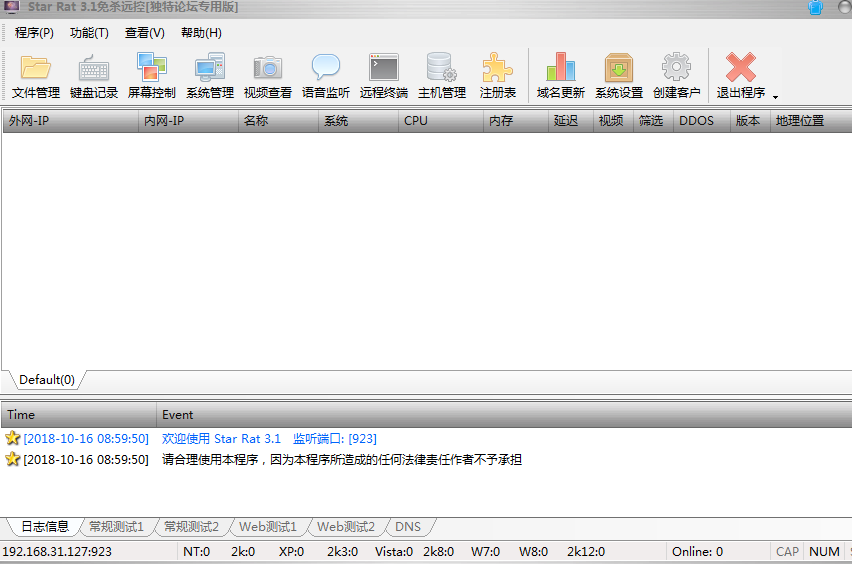Switch to the 常规测试1 tab
Image resolution: width=852 pixels, height=564 pixels.
click(116, 527)
